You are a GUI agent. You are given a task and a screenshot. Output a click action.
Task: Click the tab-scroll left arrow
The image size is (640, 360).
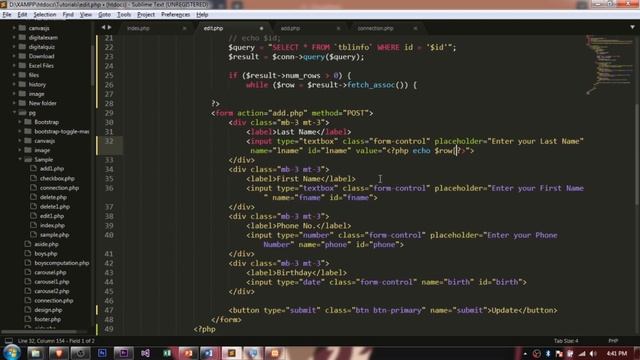click(x=103, y=27)
